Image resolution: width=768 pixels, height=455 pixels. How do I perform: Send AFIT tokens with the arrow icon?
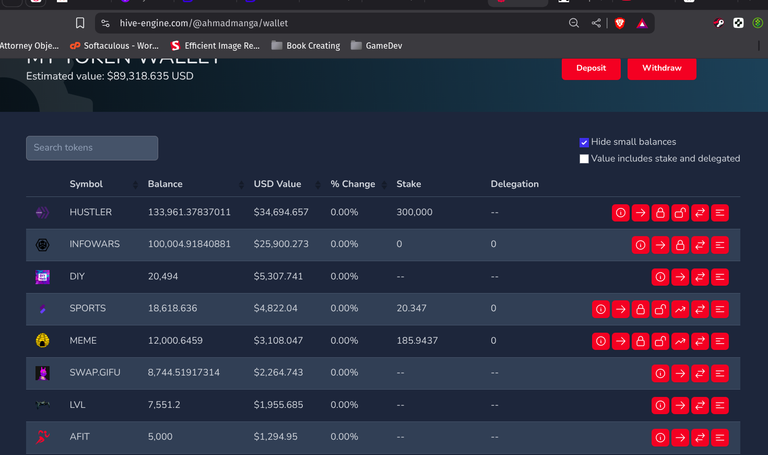pos(680,437)
